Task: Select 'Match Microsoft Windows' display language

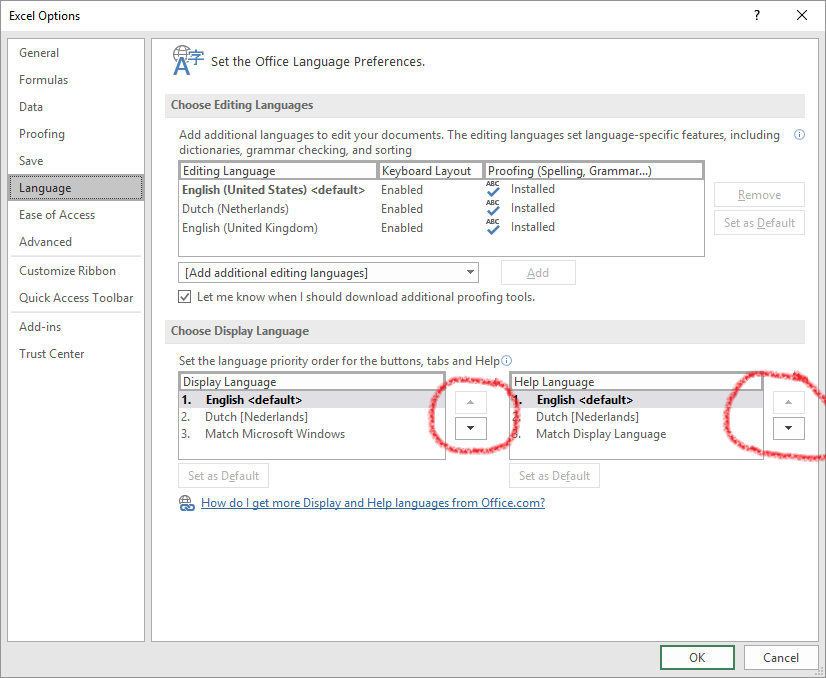Action: pos(312,434)
